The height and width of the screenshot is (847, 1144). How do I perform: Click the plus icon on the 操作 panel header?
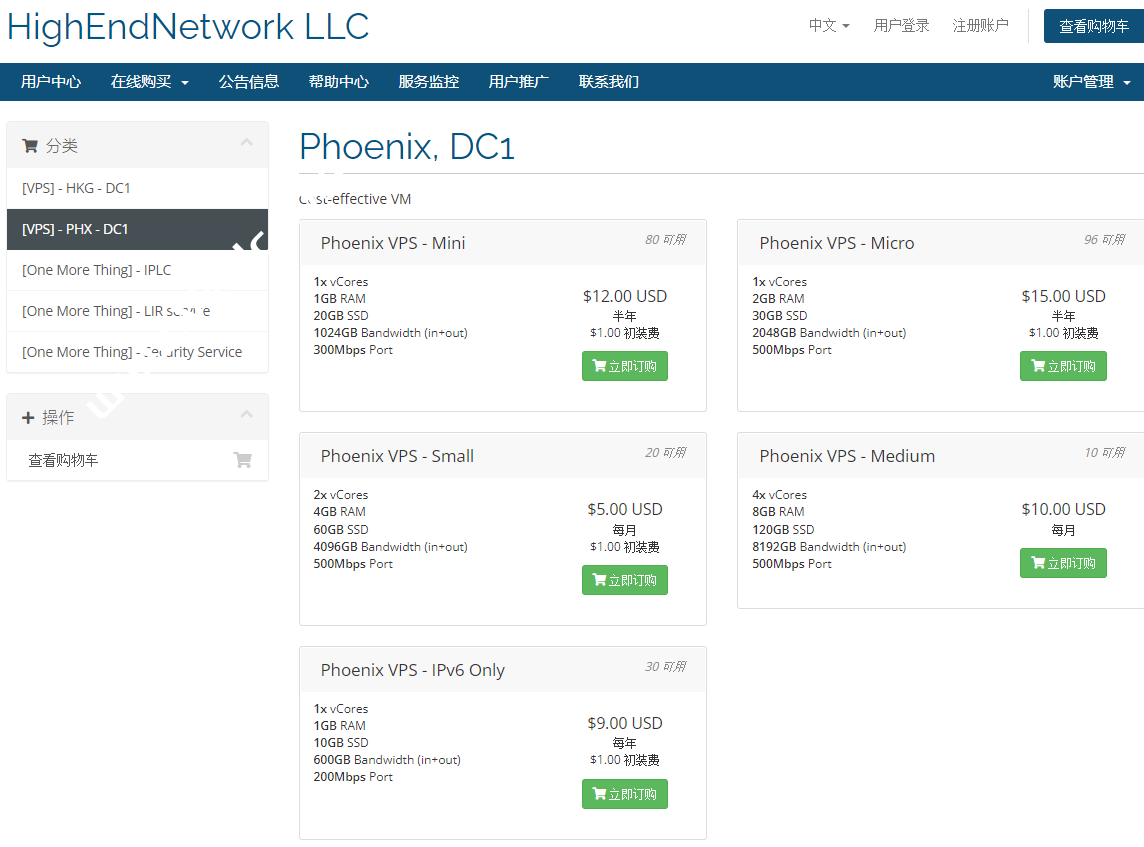27,416
